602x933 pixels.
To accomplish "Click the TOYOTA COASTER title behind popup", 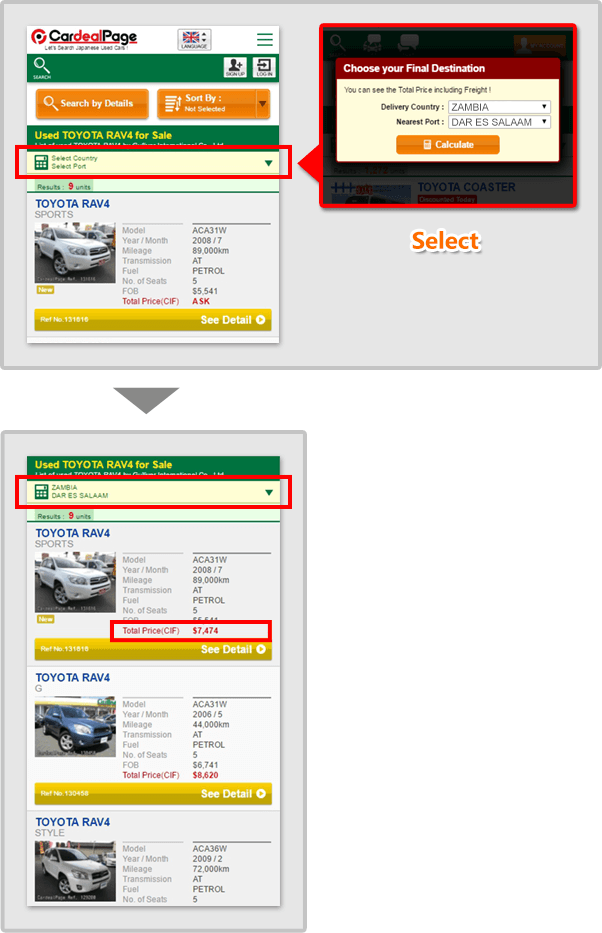I will pos(466,187).
